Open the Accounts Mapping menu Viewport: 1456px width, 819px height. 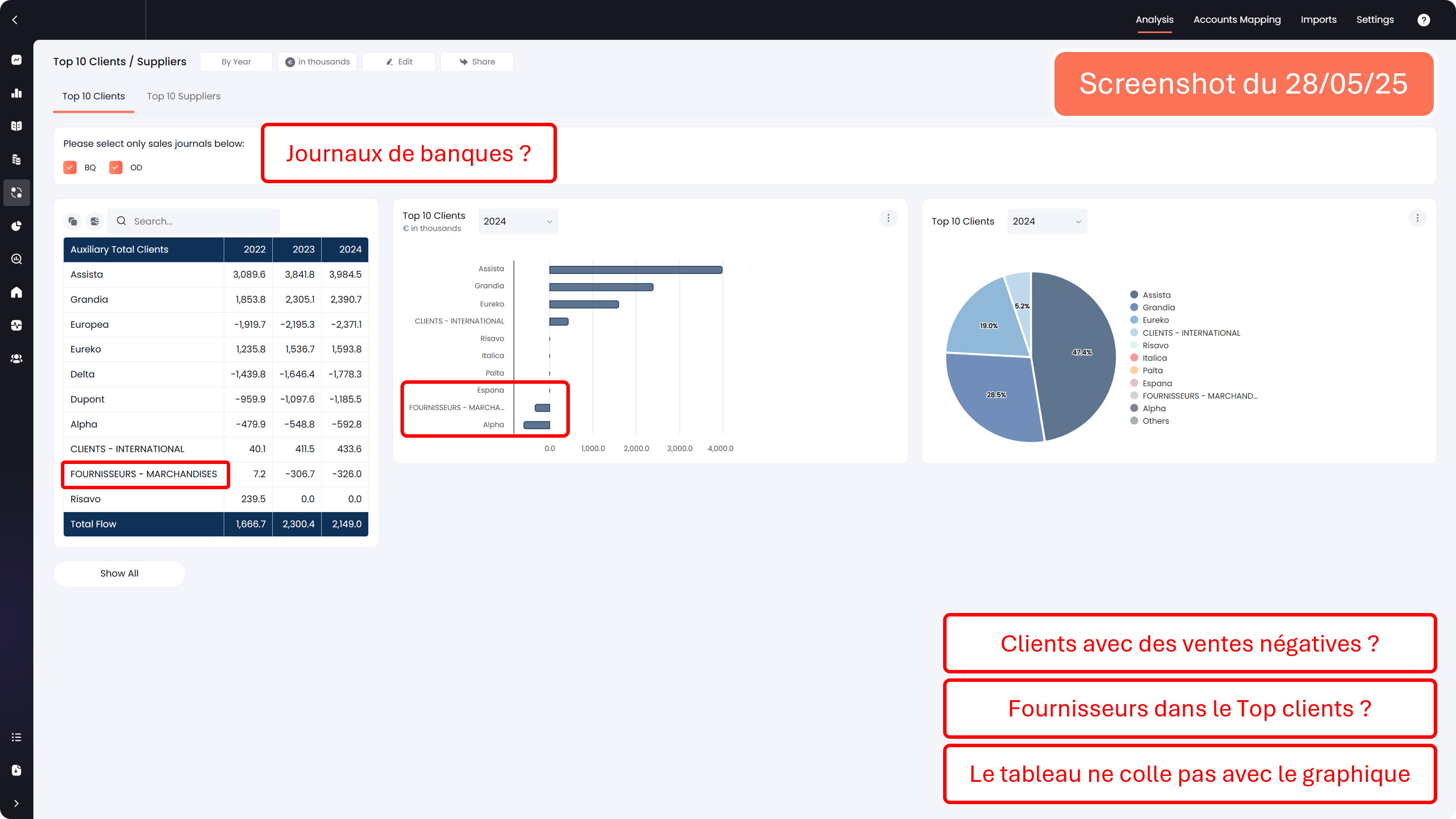click(1237, 20)
